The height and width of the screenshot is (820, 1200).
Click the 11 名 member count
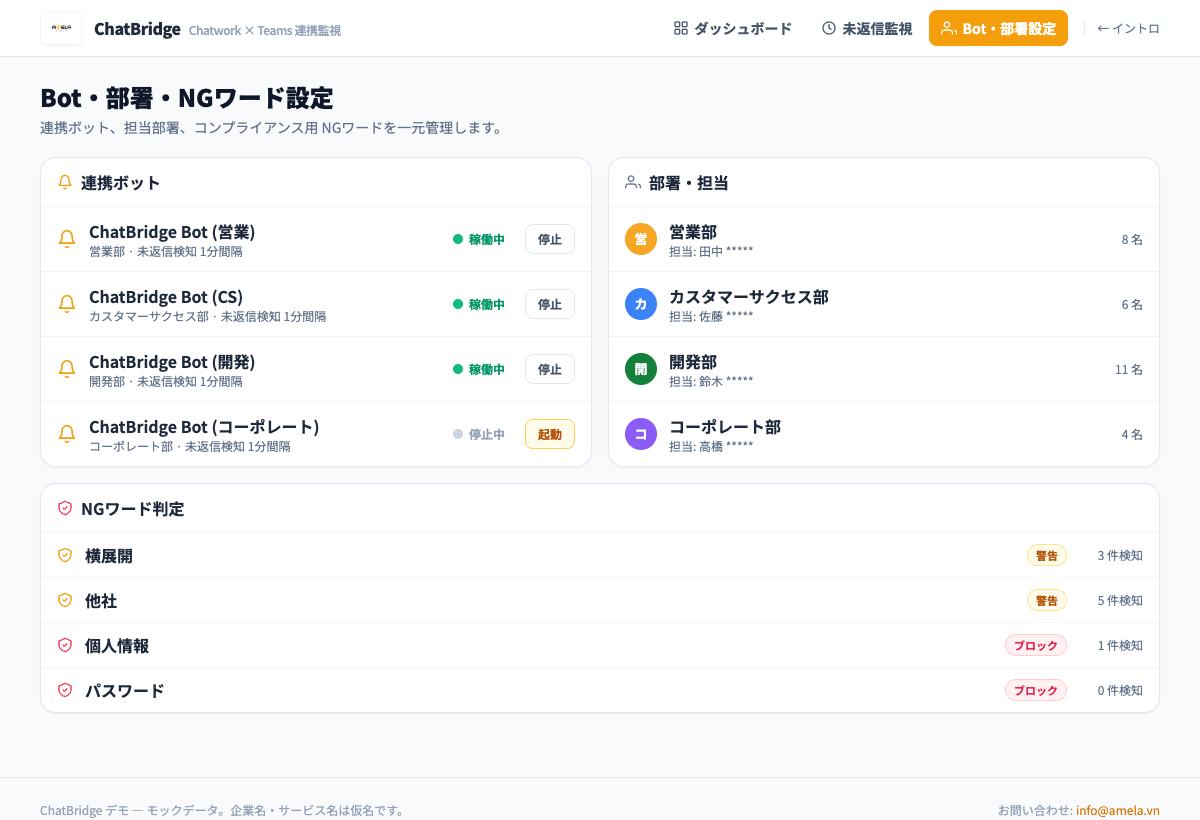point(1129,369)
